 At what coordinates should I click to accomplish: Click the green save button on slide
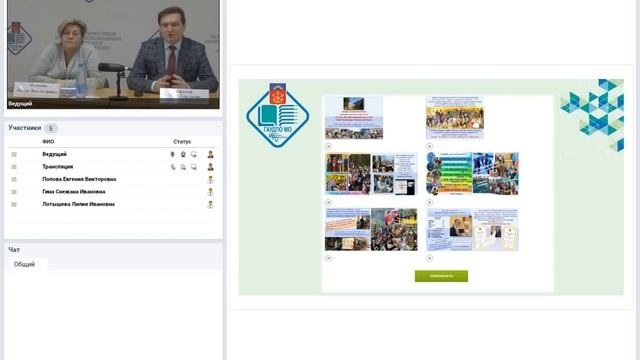click(x=441, y=276)
